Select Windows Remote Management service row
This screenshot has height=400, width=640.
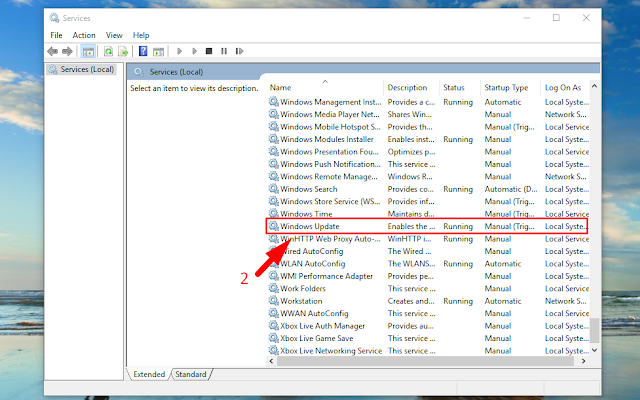click(428, 176)
